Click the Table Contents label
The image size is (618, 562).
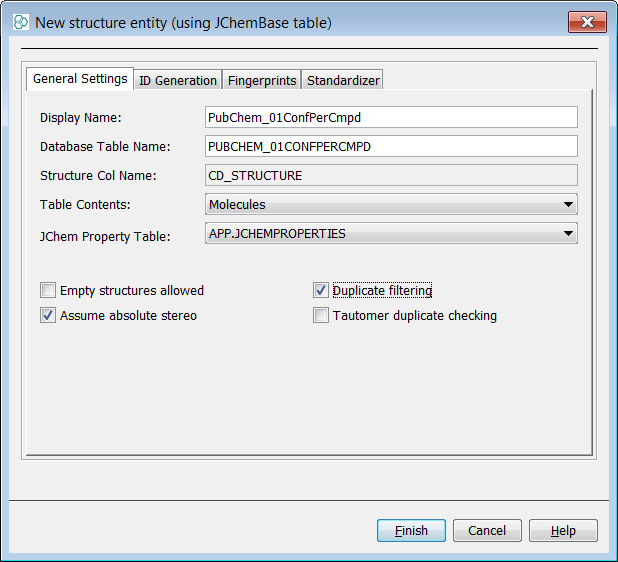point(85,205)
